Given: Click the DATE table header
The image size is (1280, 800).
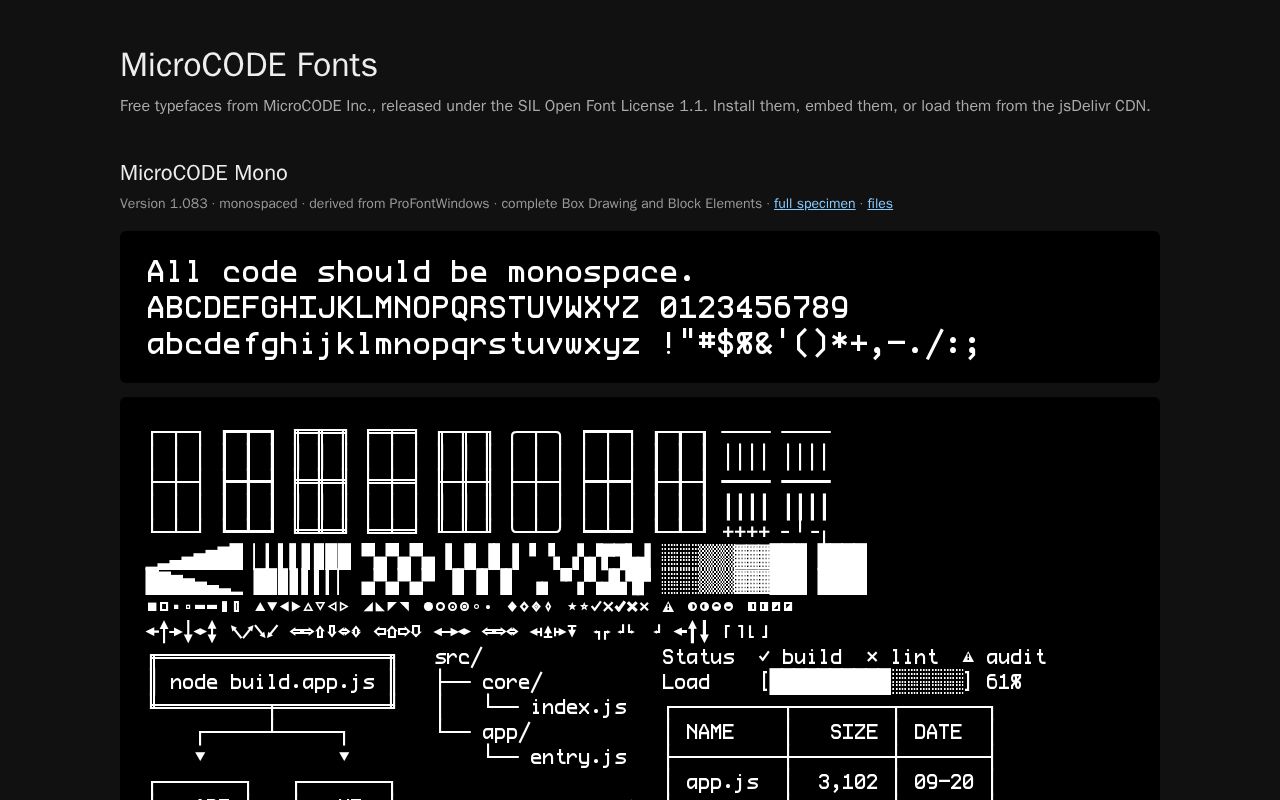Looking at the screenshot, I should click(x=938, y=732).
